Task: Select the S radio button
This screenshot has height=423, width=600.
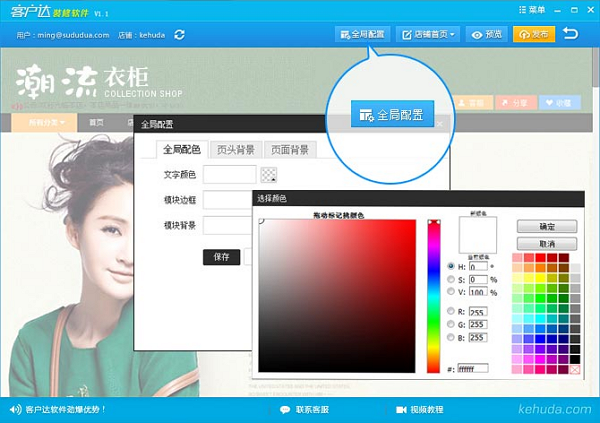Action: pyautogui.click(x=451, y=279)
